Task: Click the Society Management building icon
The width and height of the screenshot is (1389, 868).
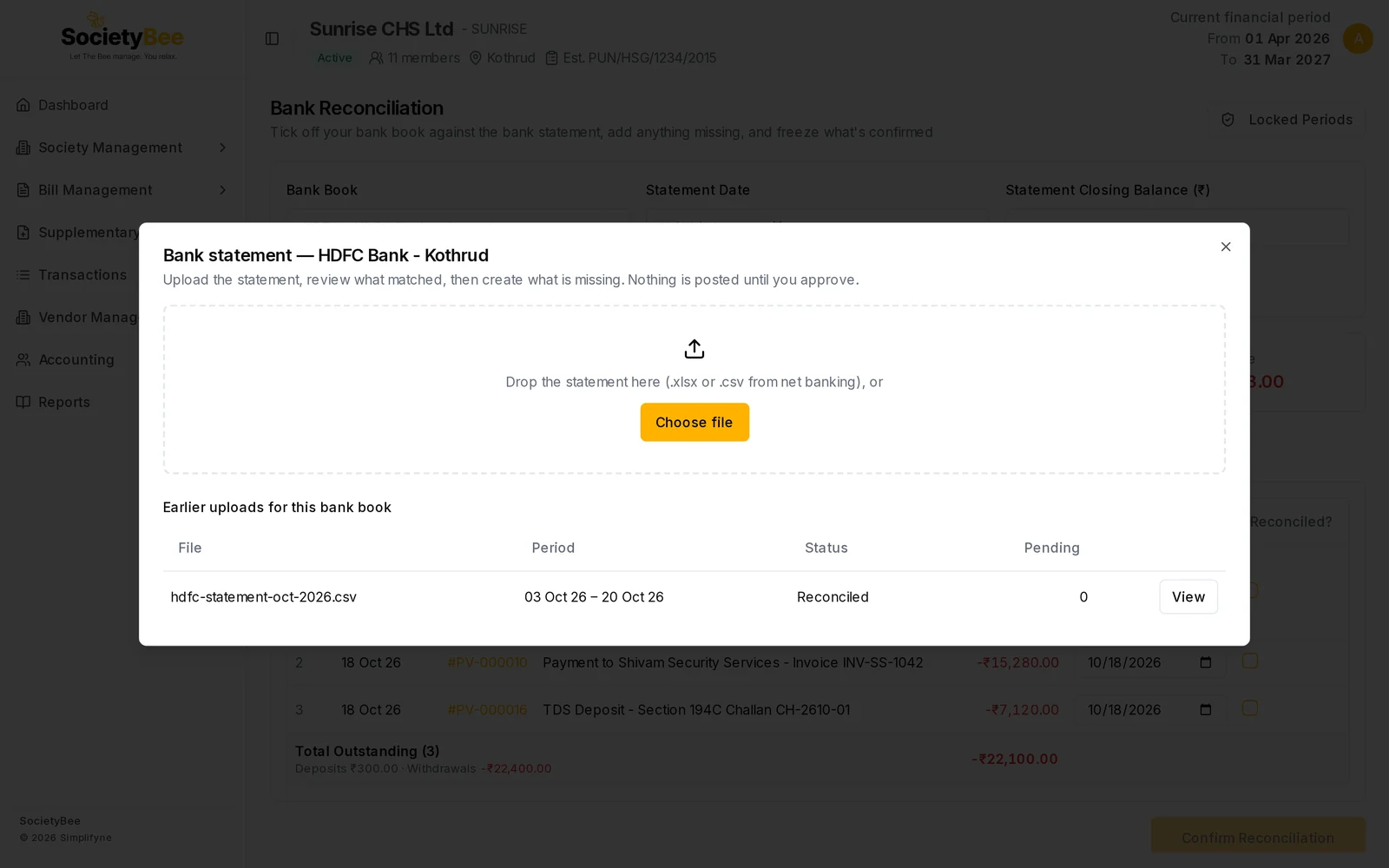Action: [x=23, y=148]
